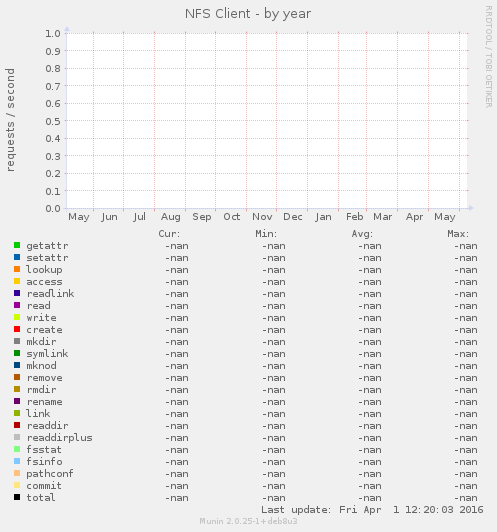Image resolution: width=497 pixels, height=532 pixels.
Task: Click the Oct label on time axis
Action: click(232, 216)
